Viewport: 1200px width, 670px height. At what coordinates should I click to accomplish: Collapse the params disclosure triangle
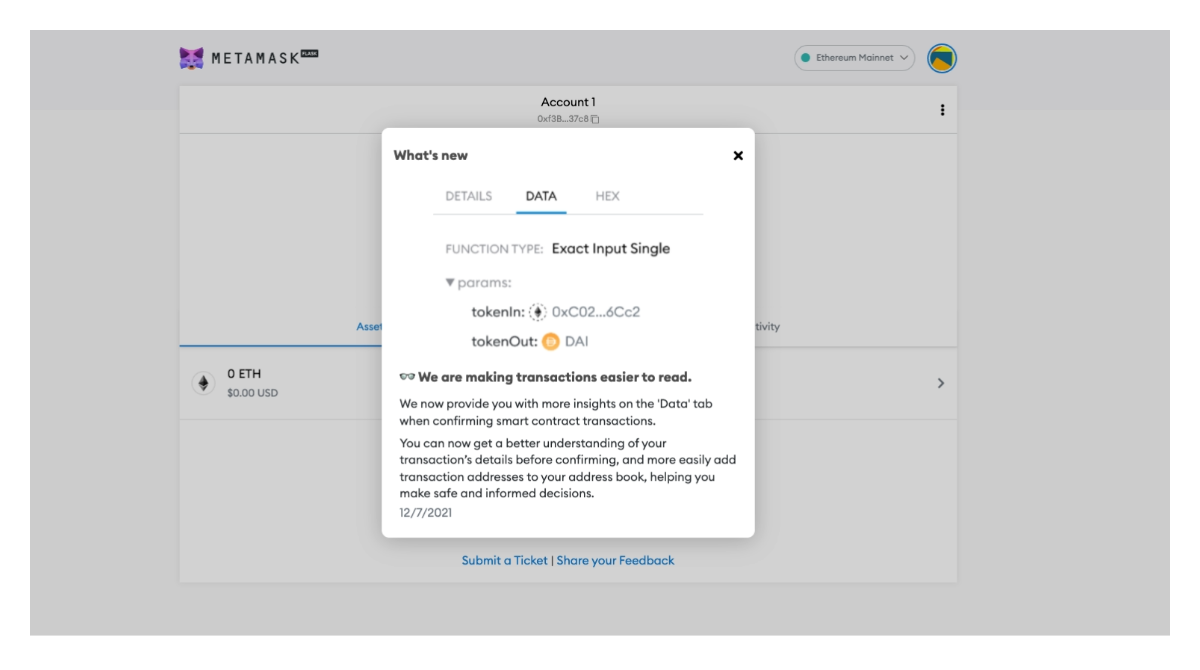(450, 283)
